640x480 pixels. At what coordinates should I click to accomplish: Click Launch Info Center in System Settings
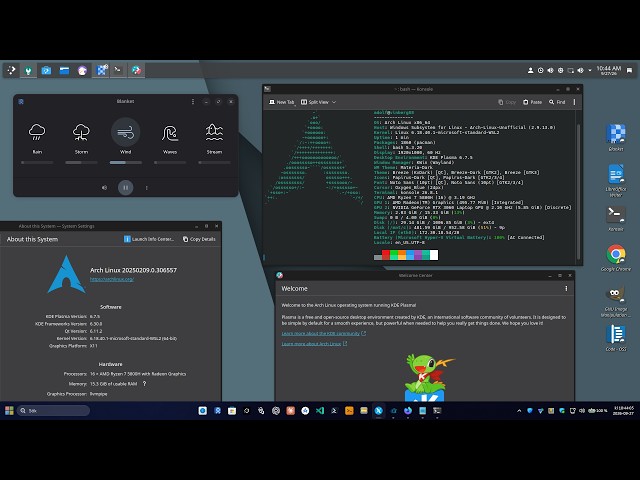pos(149,239)
